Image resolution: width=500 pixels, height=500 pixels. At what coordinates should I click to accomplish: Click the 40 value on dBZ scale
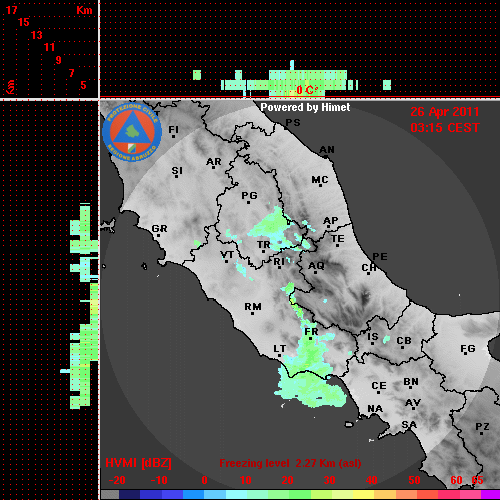coord(372,480)
